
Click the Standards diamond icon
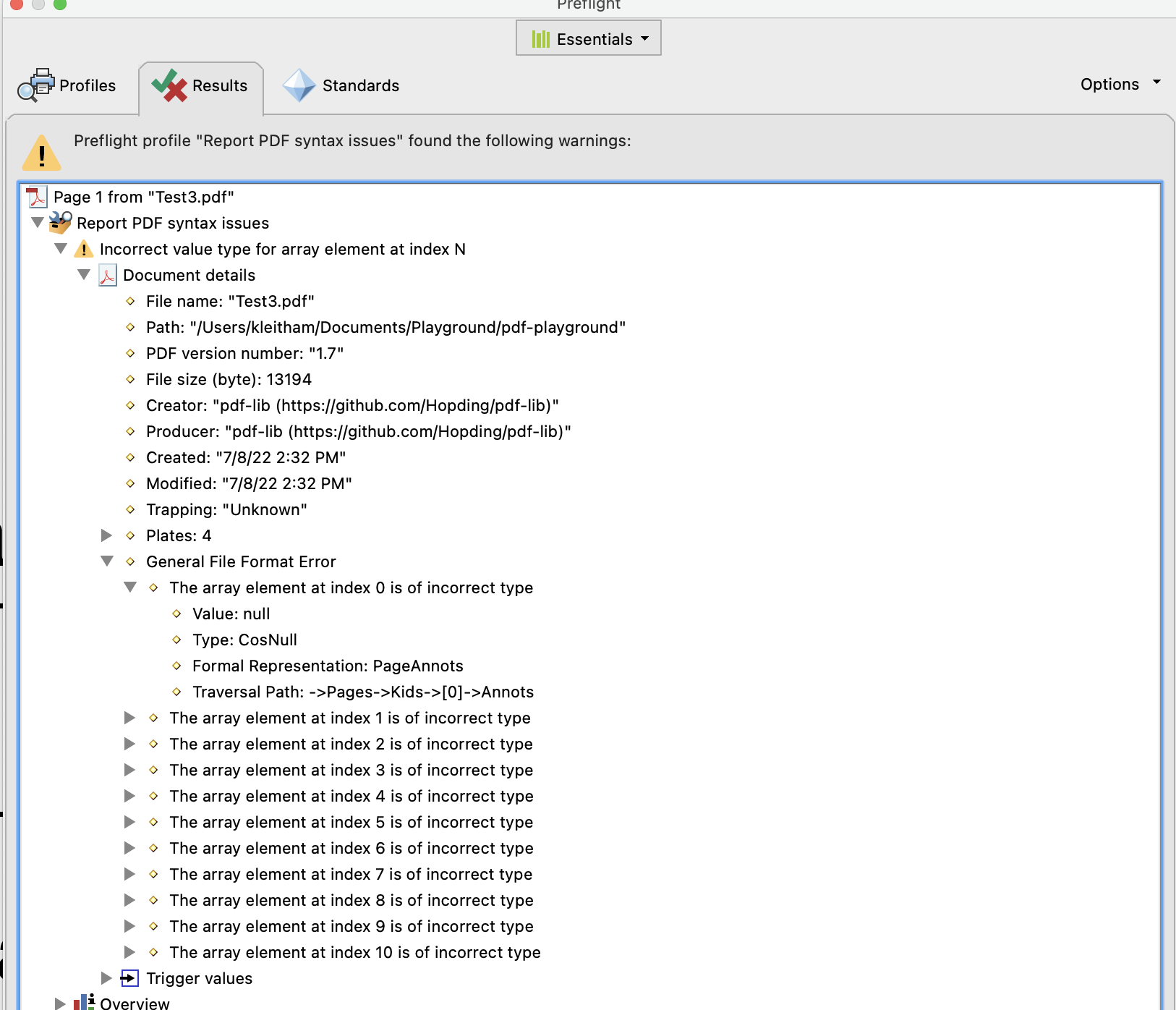(x=299, y=85)
